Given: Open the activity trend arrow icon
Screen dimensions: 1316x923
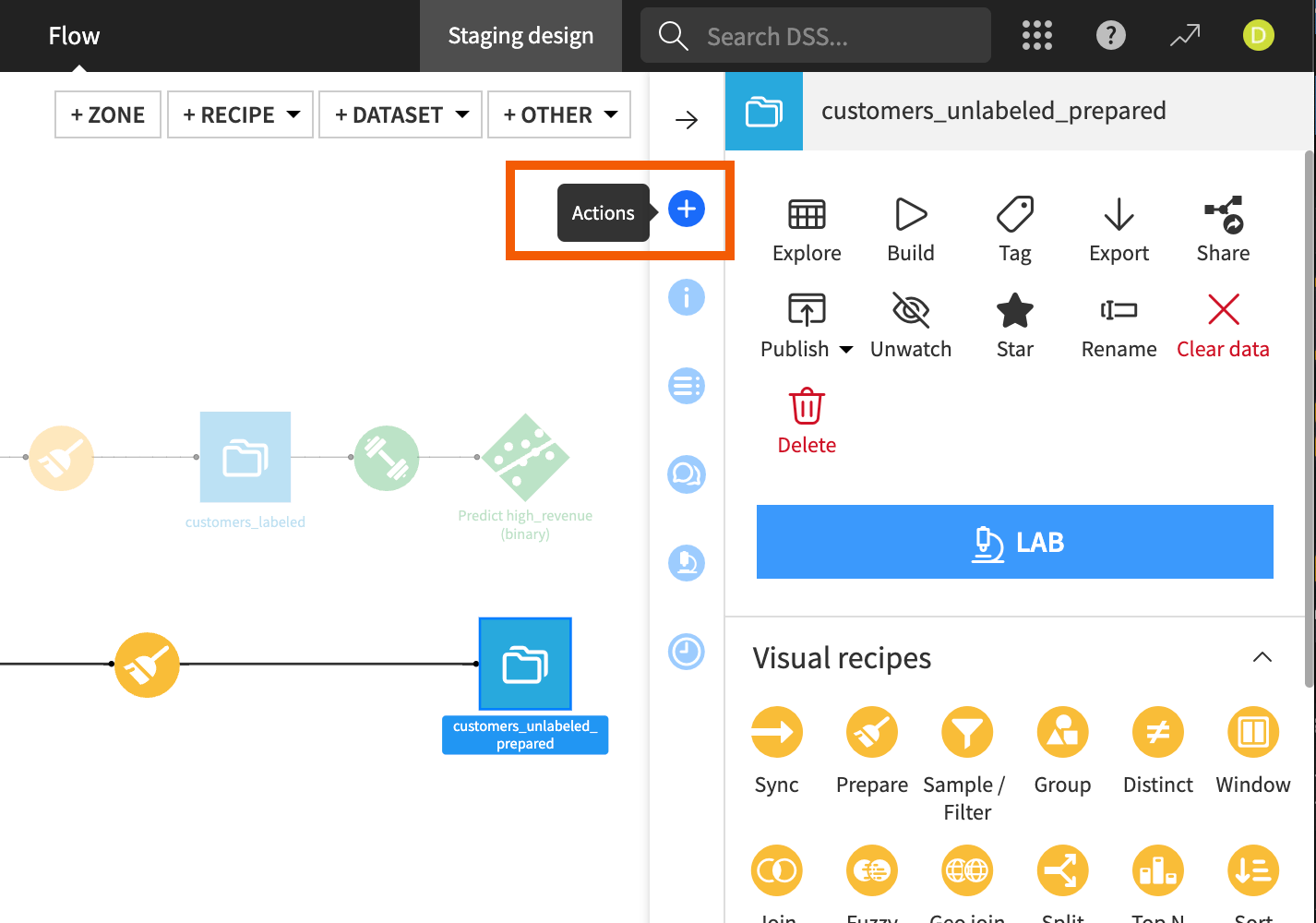Looking at the screenshot, I should [x=1185, y=36].
